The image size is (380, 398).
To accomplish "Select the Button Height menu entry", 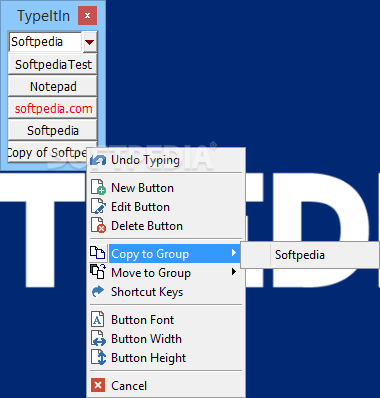I will coord(166,358).
